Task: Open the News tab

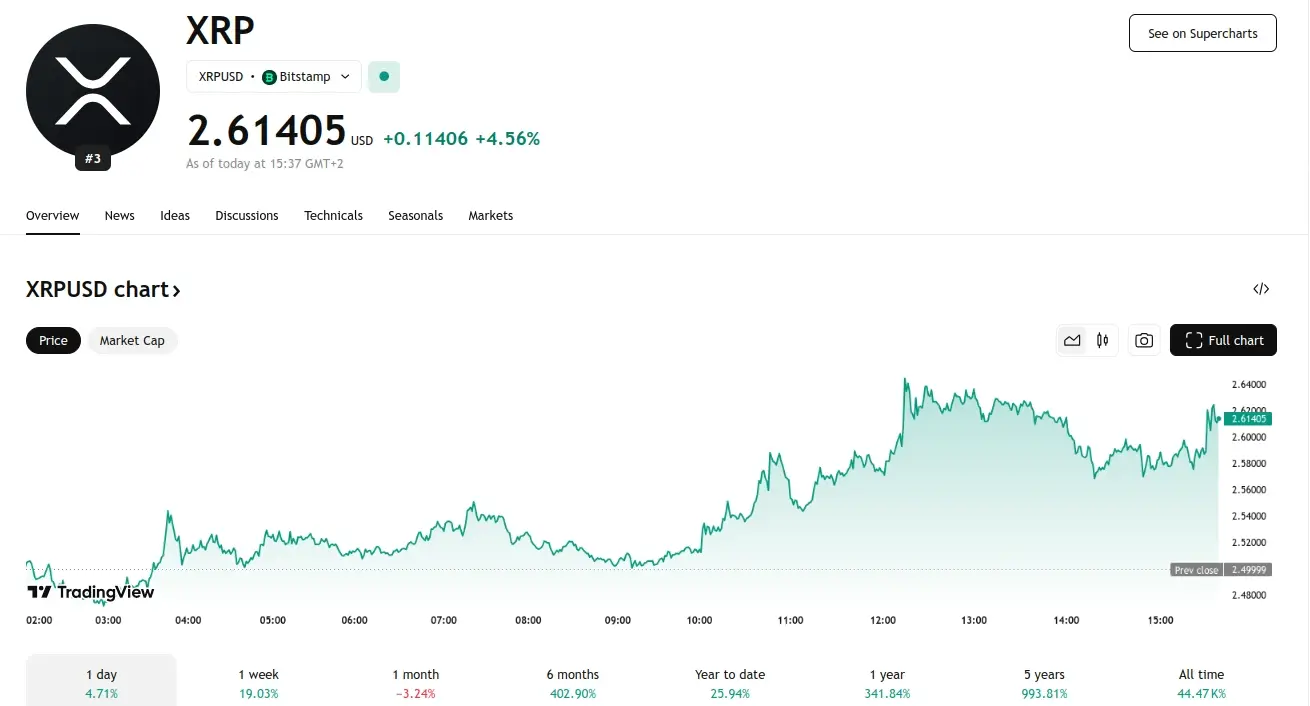Action: pos(119,215)
